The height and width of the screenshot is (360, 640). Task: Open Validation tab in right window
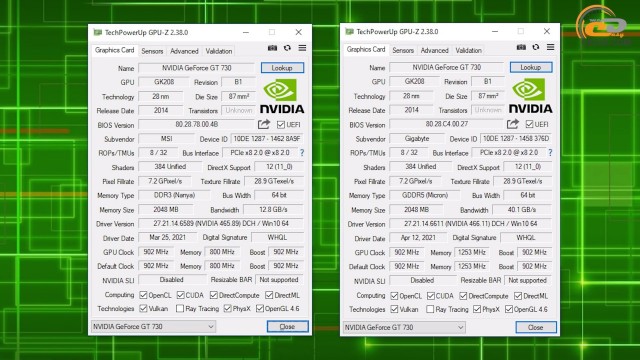click(x=469, y=50)
